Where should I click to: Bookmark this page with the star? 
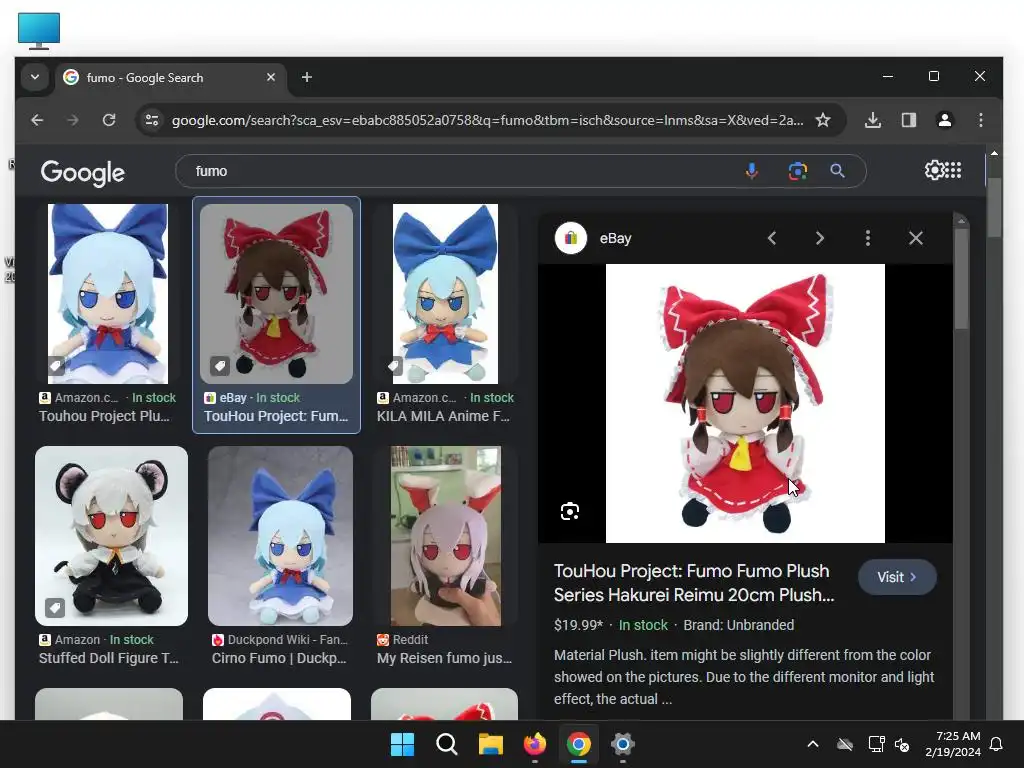click(823, 120)
